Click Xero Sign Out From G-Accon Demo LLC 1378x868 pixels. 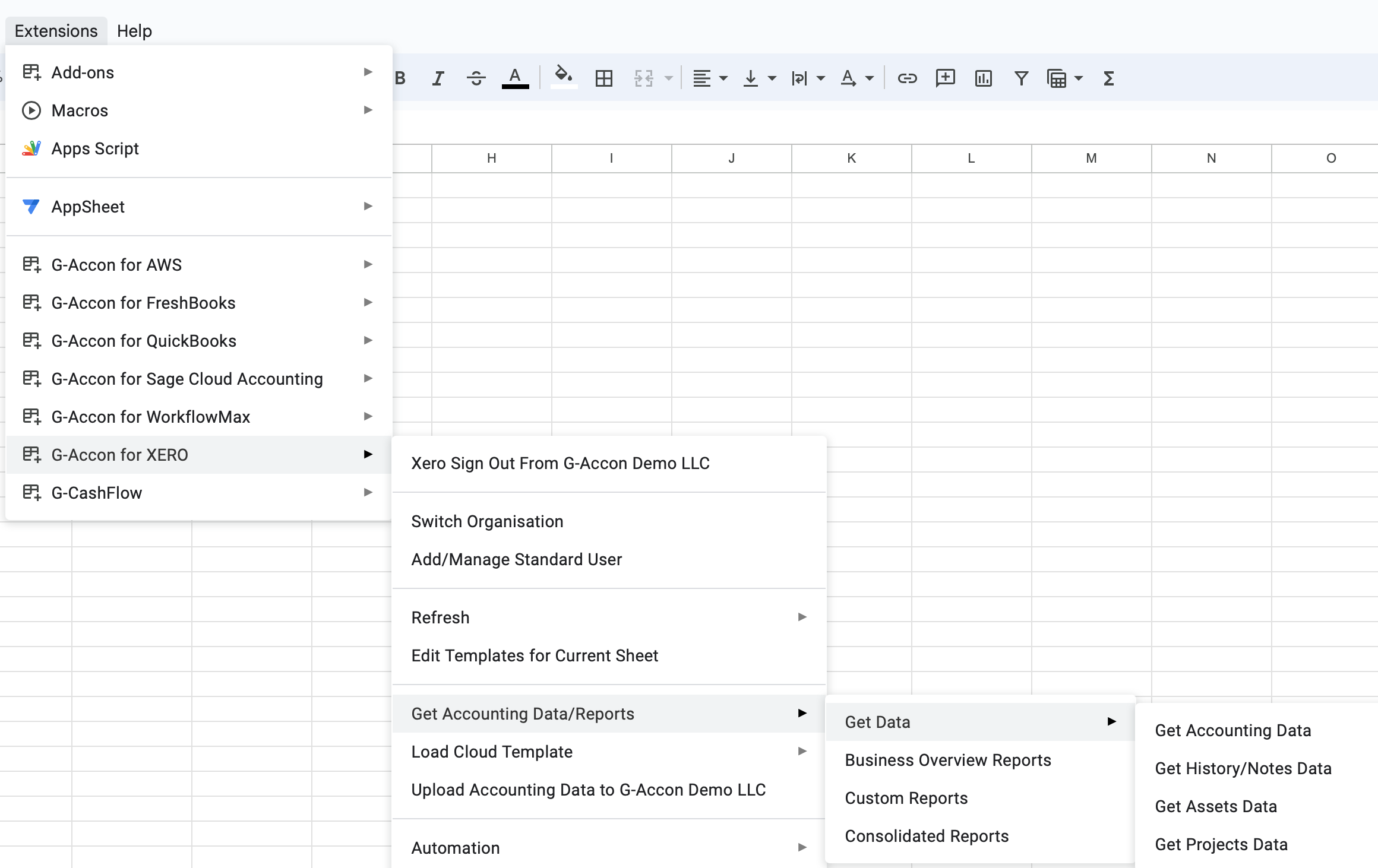point(609,463)
